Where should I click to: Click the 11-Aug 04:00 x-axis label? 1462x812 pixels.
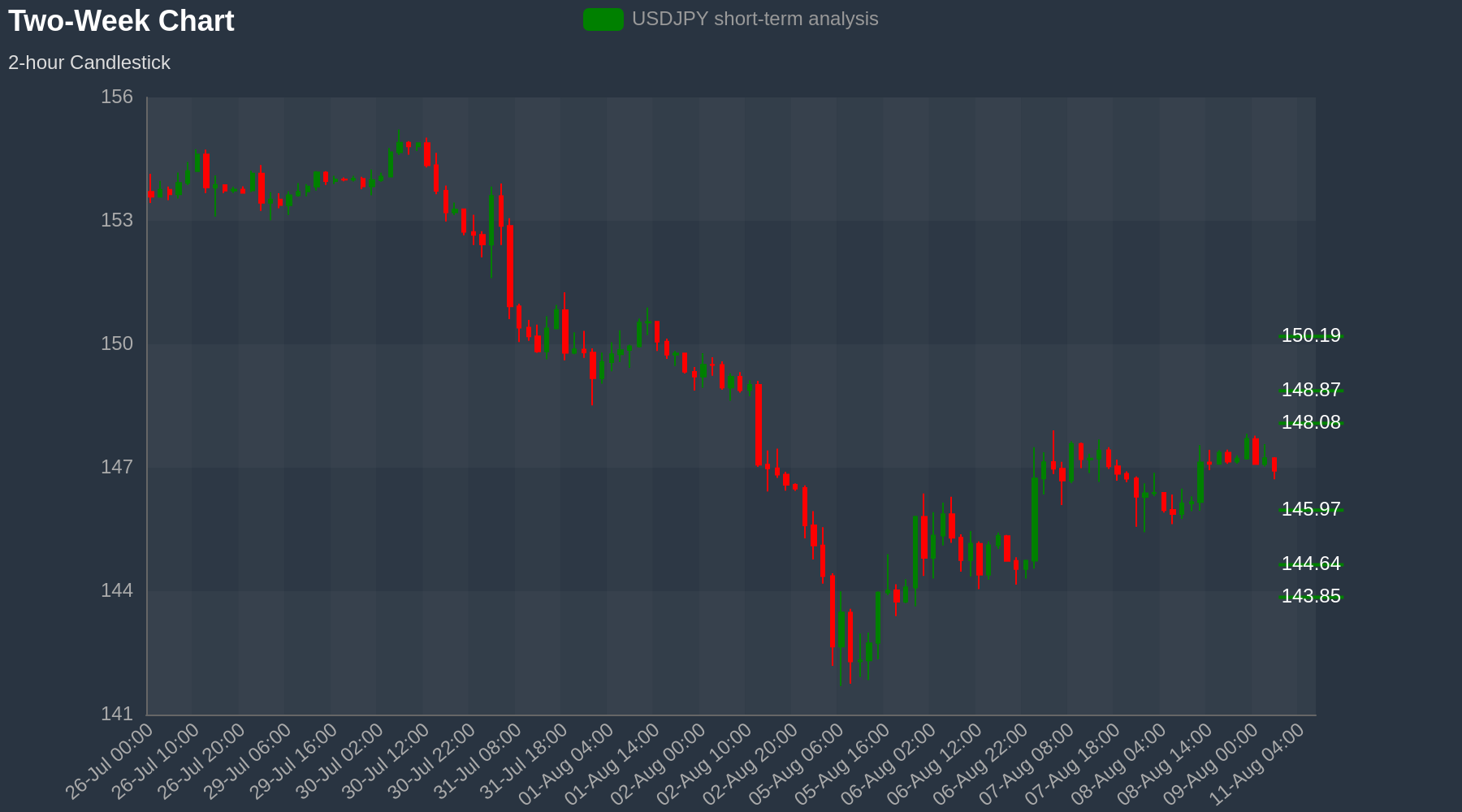click(1257, 763)
